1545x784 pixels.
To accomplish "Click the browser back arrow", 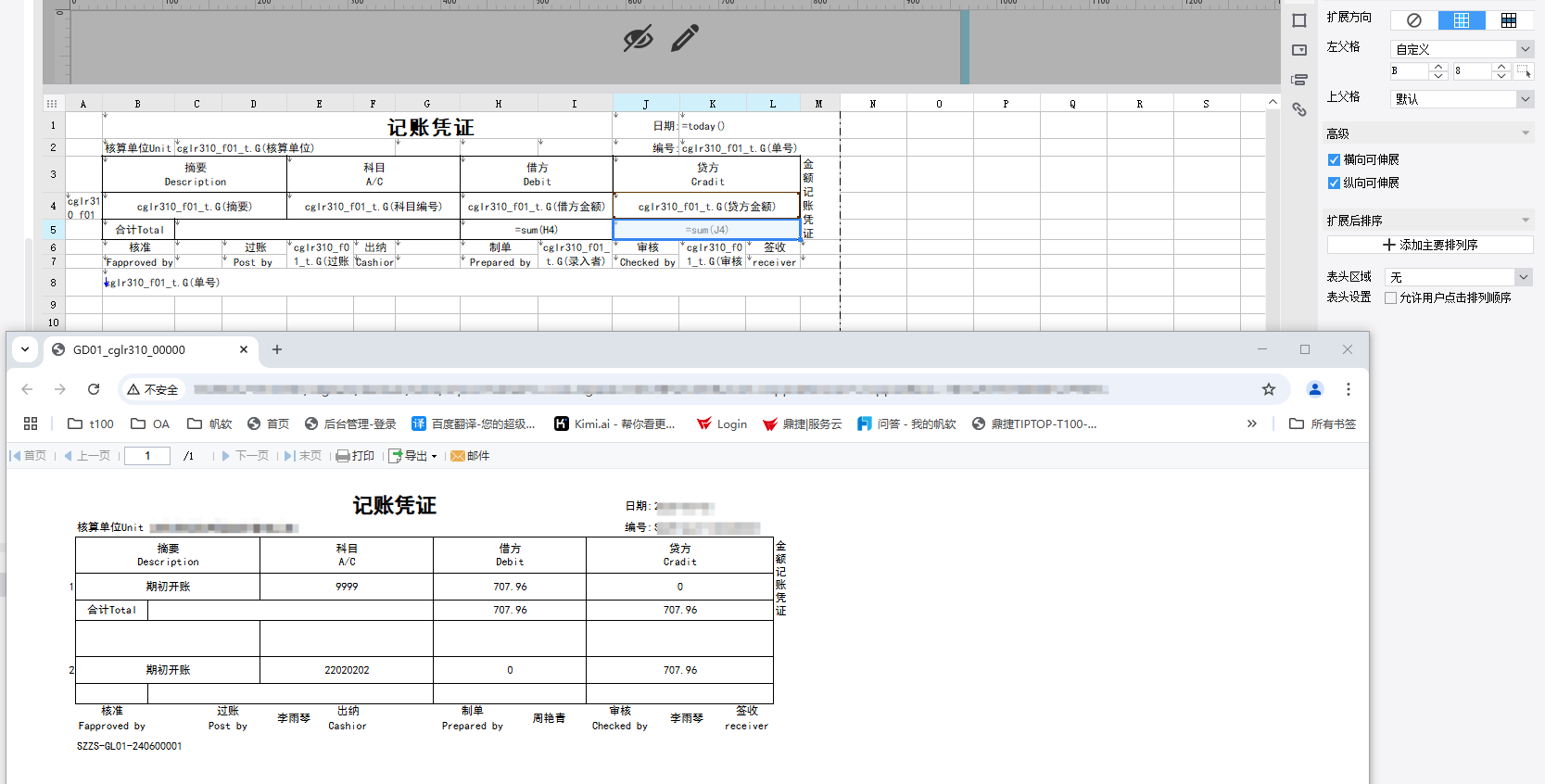I will pos(27,389).
